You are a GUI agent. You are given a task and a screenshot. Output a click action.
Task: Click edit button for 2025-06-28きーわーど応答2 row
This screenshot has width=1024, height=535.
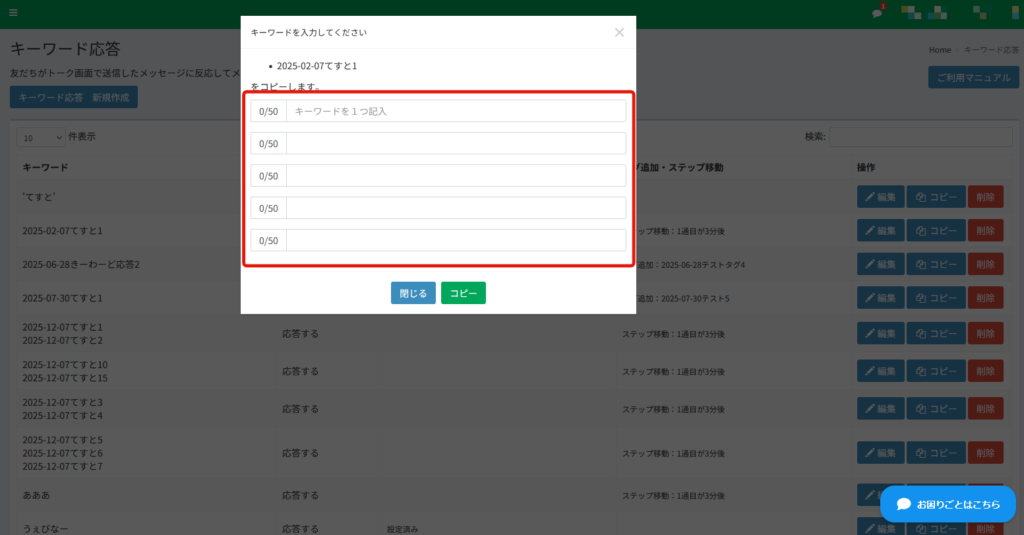click(x=880, y=264)
